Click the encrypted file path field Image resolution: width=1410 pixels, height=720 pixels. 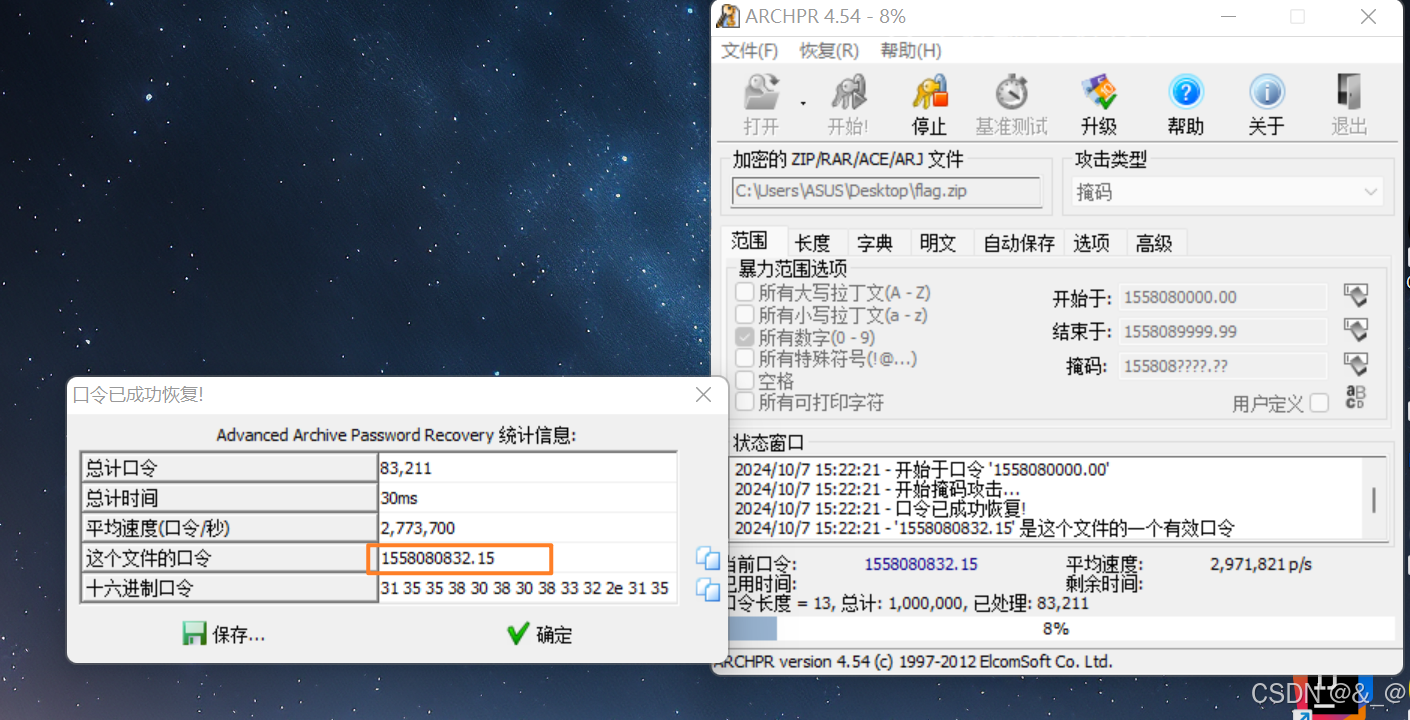(886, 191)
